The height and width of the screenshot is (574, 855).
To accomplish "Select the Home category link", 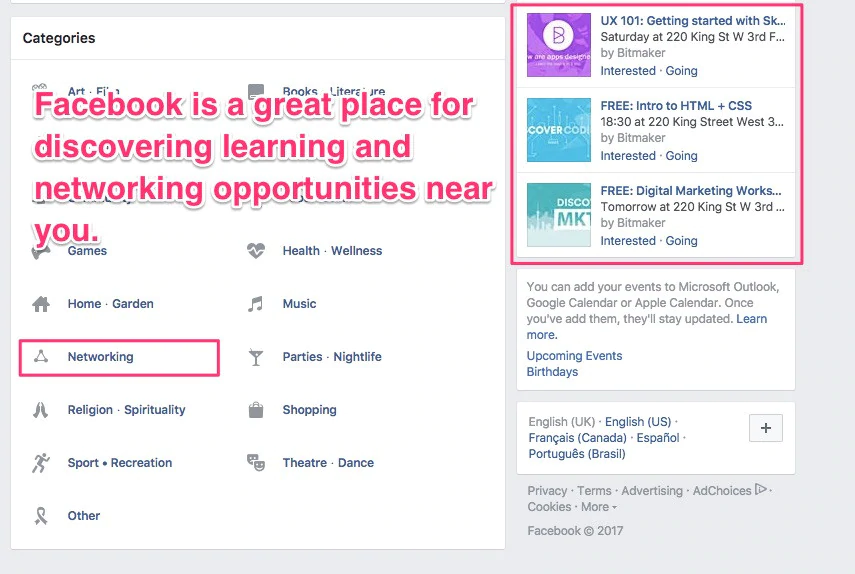I will point(85,304).
